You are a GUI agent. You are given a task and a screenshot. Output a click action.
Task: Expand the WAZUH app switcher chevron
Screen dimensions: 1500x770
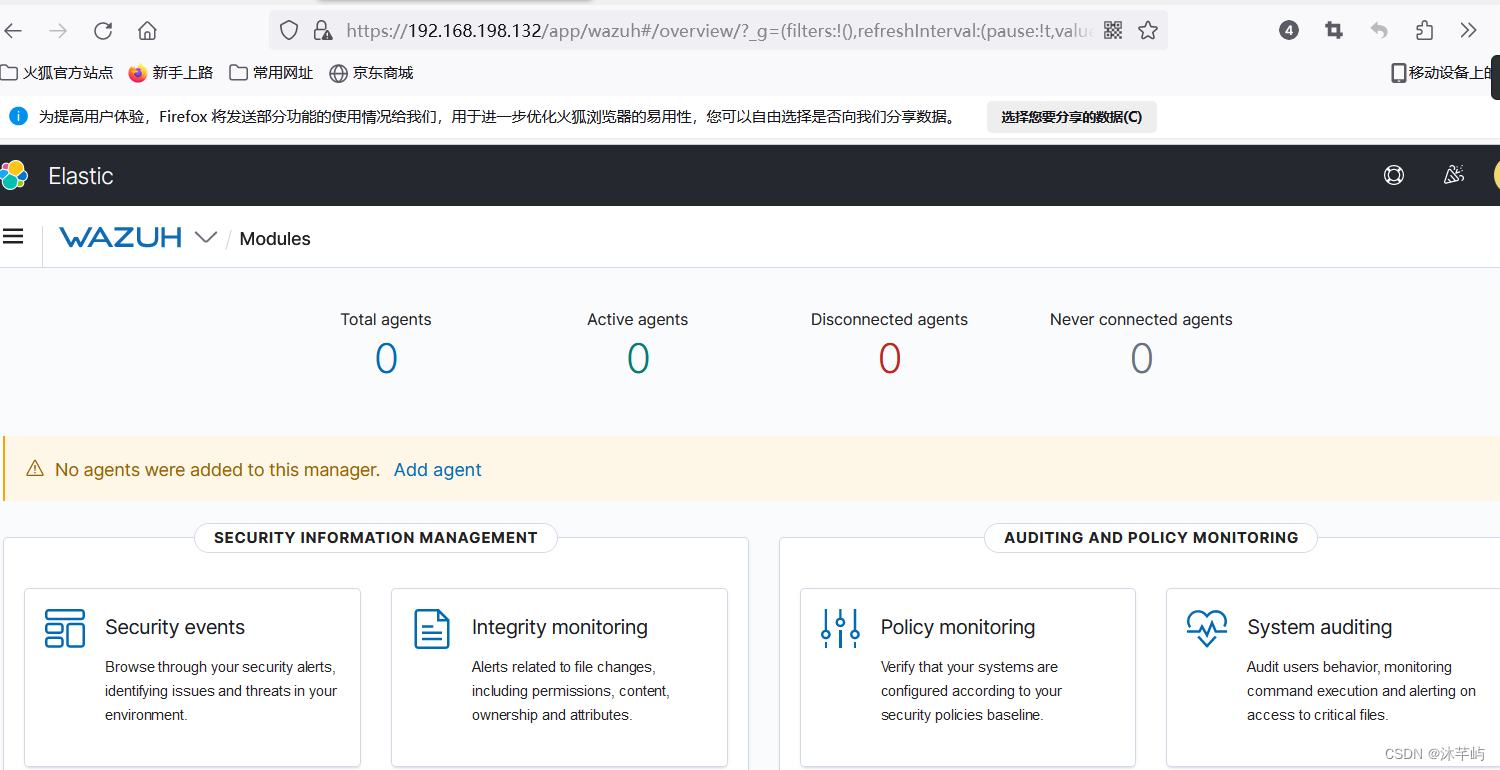pos(206,238)
